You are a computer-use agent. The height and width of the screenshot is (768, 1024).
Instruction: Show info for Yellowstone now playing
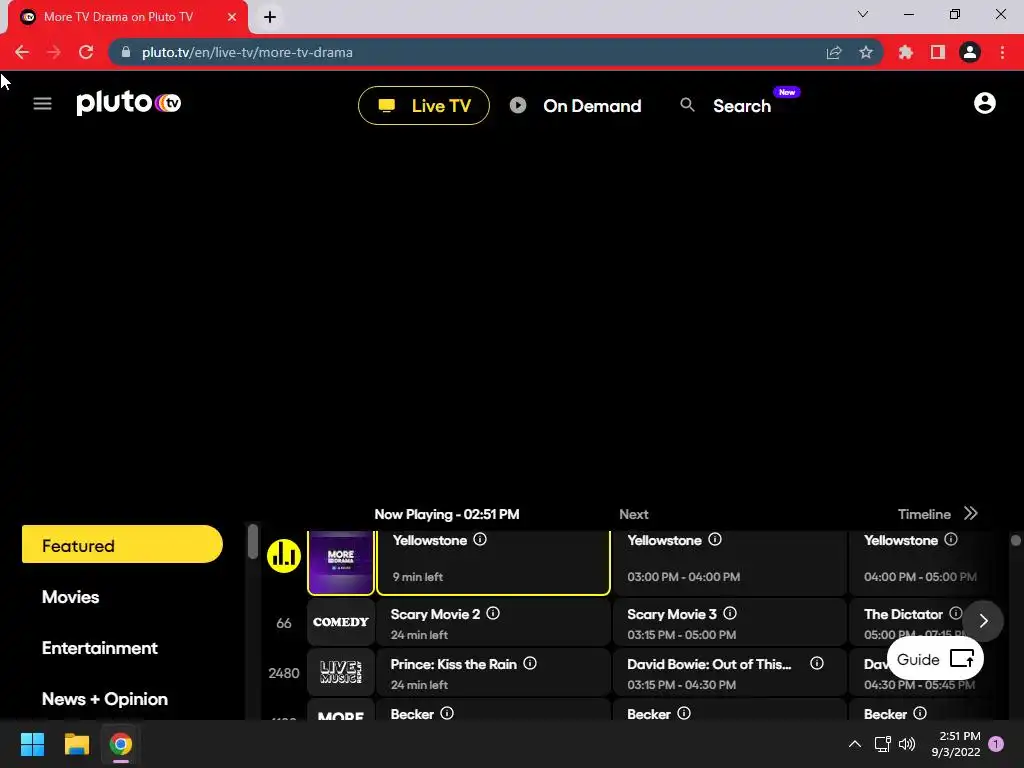[480, 539]
